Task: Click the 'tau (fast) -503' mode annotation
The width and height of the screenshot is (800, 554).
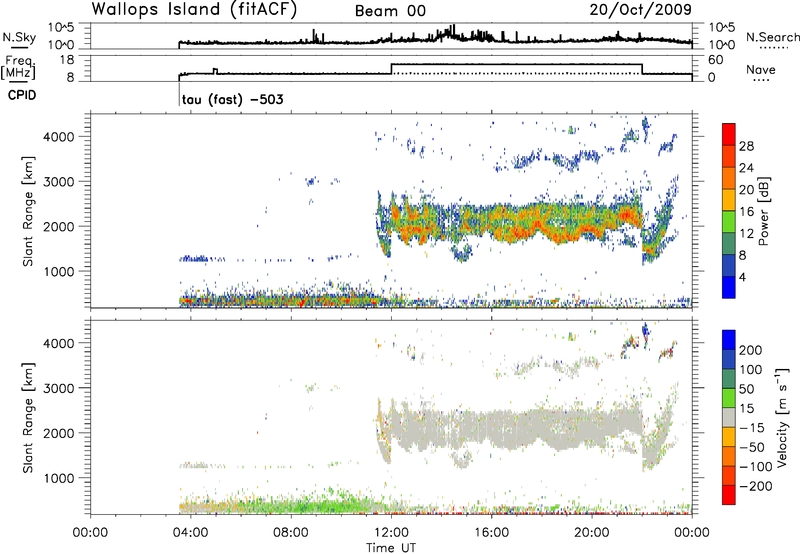Action: point(233,99)
